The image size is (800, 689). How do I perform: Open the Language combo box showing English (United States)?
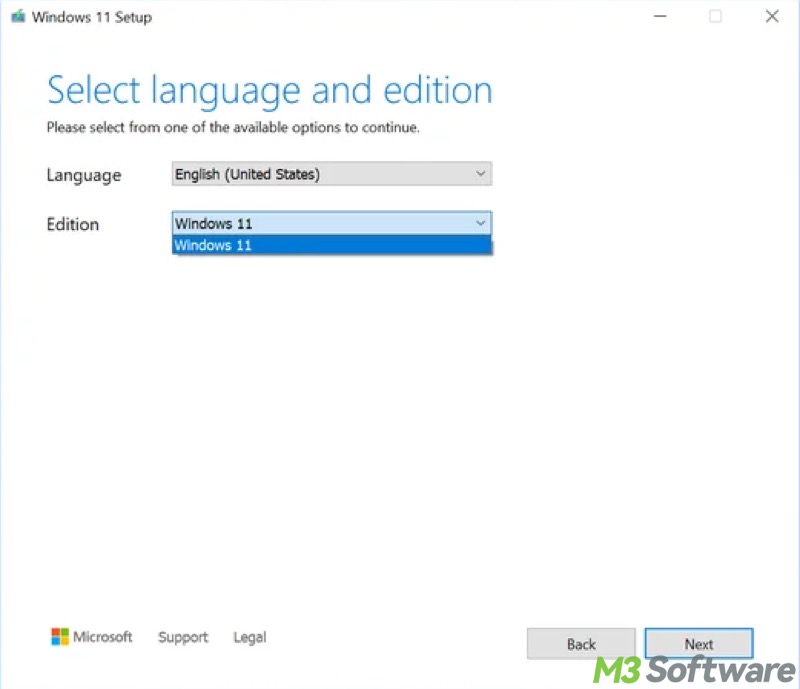pyautogui.click(x=320, y=175)
